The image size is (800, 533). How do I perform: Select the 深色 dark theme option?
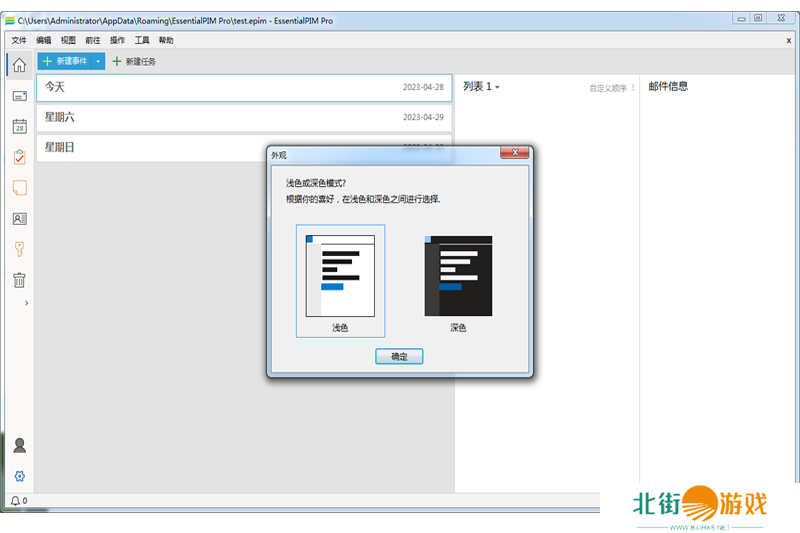coord(458,281)
